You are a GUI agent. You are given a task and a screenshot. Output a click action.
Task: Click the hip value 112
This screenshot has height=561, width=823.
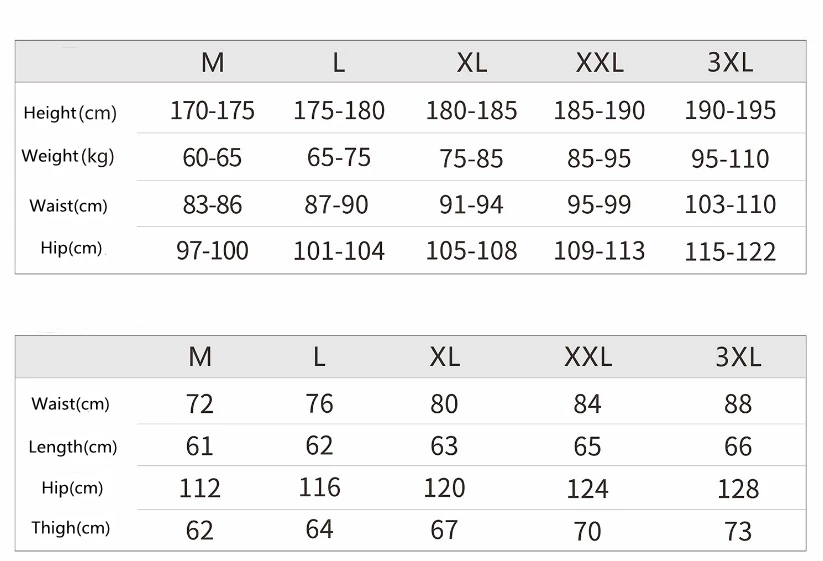200,488
